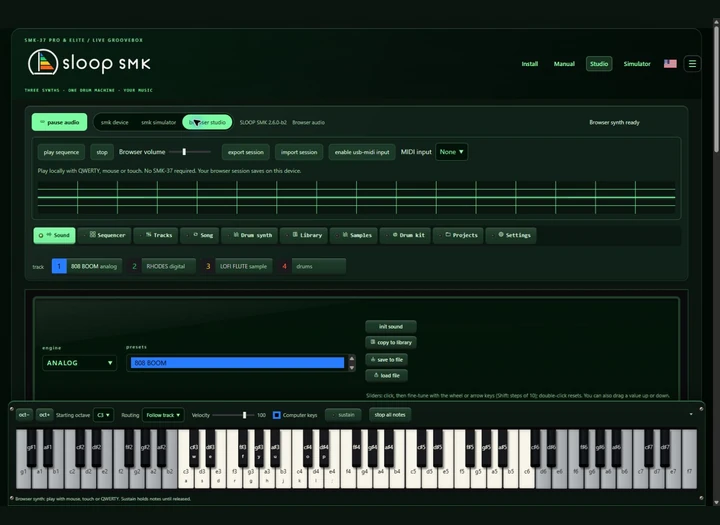Screen dimensions: 720x525
Task: Click the sequence waveform grid display
Action: click(356, 198)
